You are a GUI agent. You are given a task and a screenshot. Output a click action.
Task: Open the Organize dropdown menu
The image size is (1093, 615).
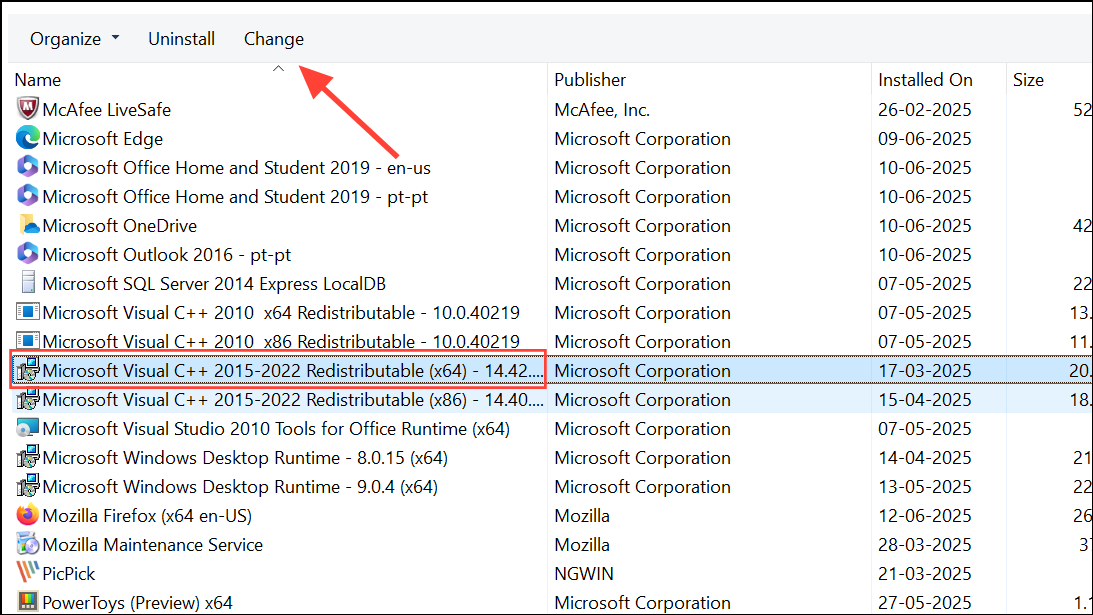tap(75, 39)
